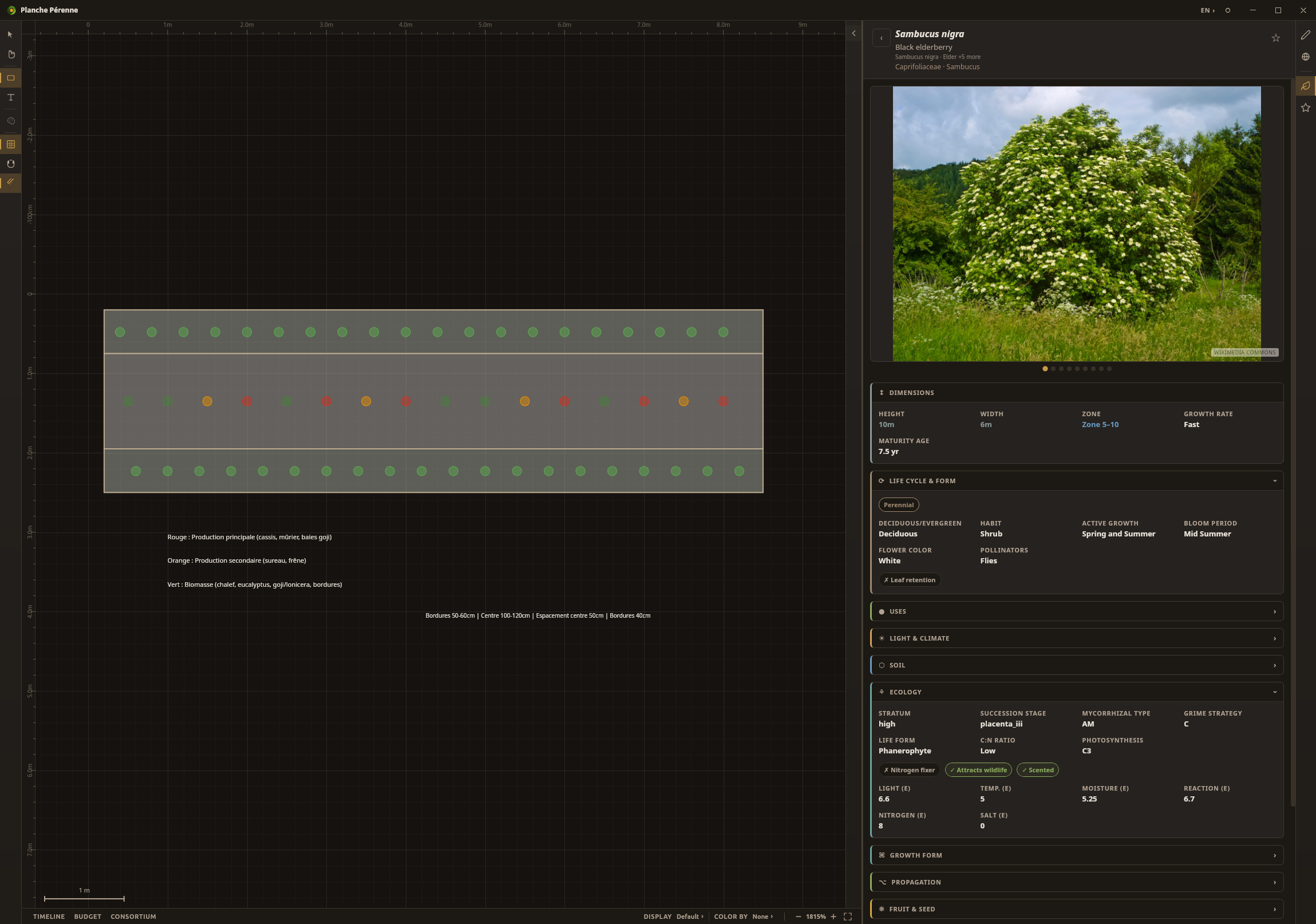Collapse the Dimensions section
Viewport: 1316px width, 924px height.
pyautogui.click(x=1076, y=393)
